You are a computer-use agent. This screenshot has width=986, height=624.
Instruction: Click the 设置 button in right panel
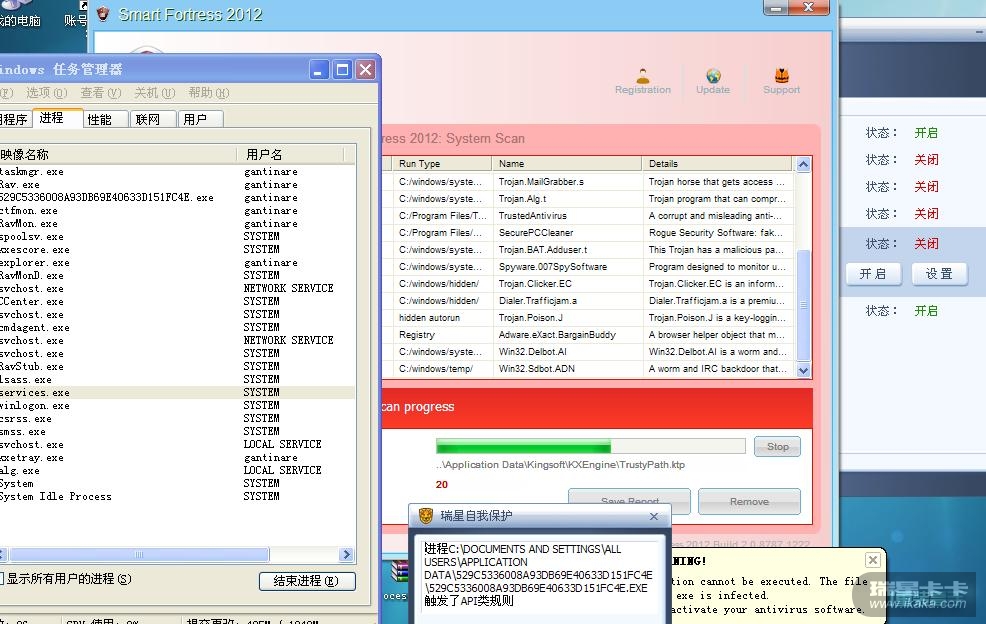click(x=939, y=274)
